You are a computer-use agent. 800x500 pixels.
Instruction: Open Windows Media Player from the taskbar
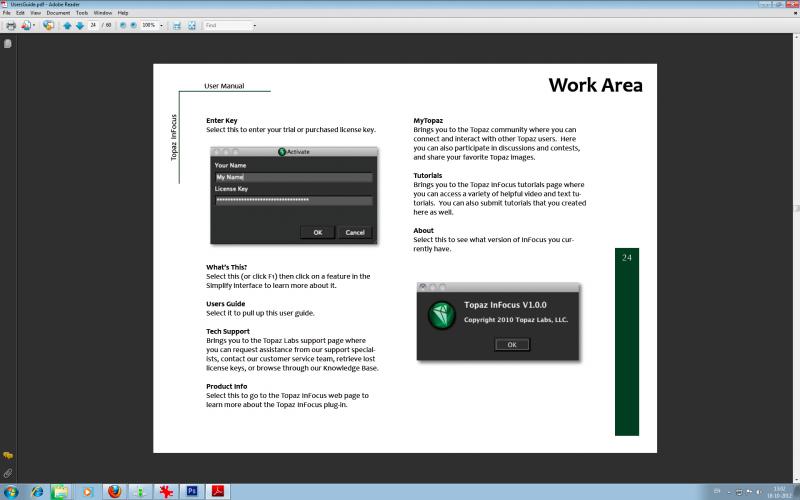(87, 491)
